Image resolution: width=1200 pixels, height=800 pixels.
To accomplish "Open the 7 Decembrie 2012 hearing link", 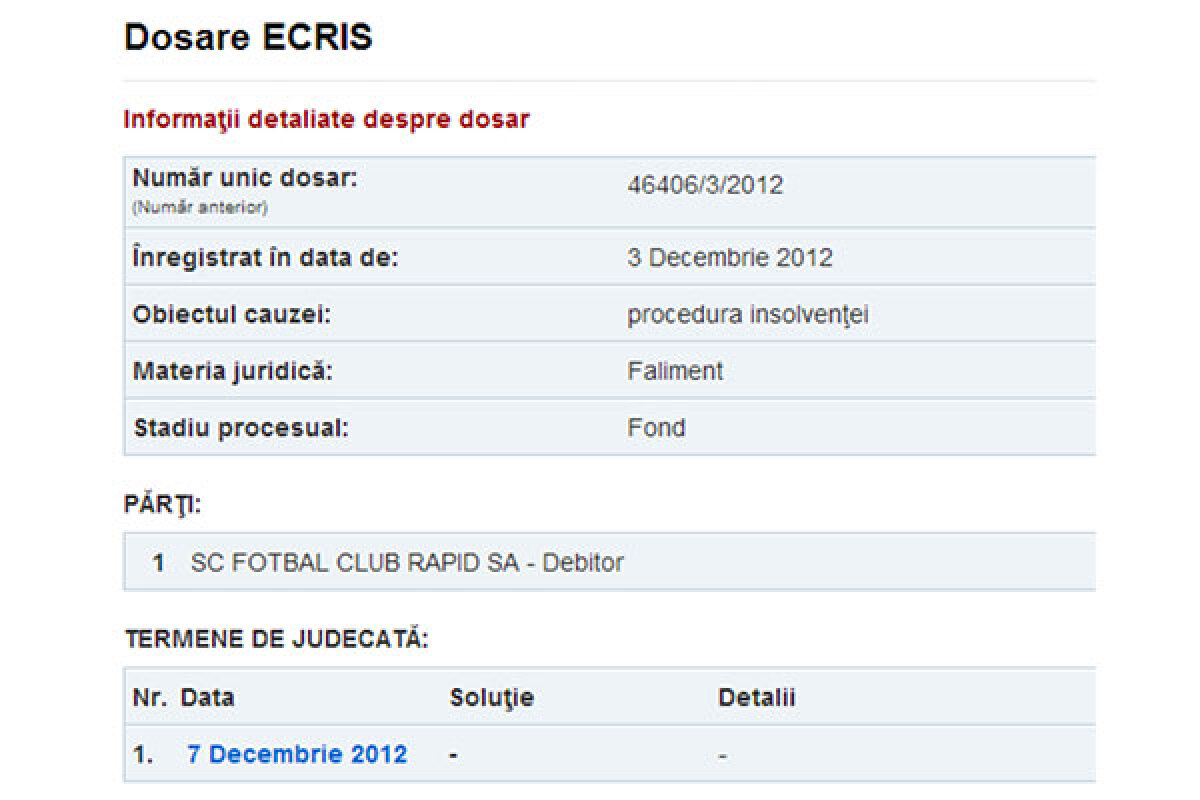I will [297, 754].
